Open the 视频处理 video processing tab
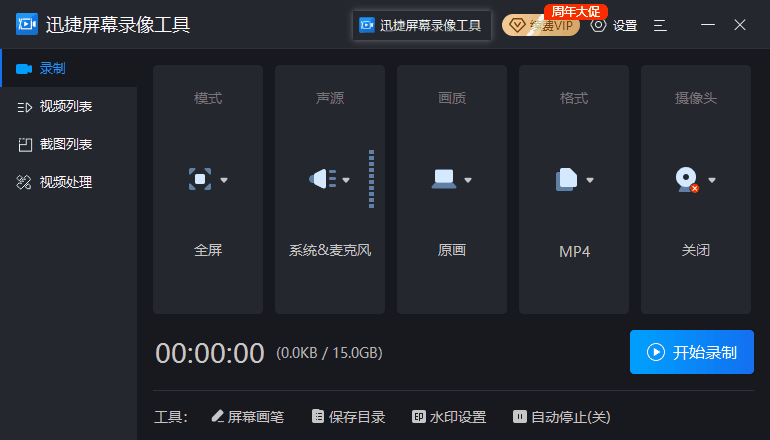The width and height of the screenshot is (770, 440). [69, 182]
